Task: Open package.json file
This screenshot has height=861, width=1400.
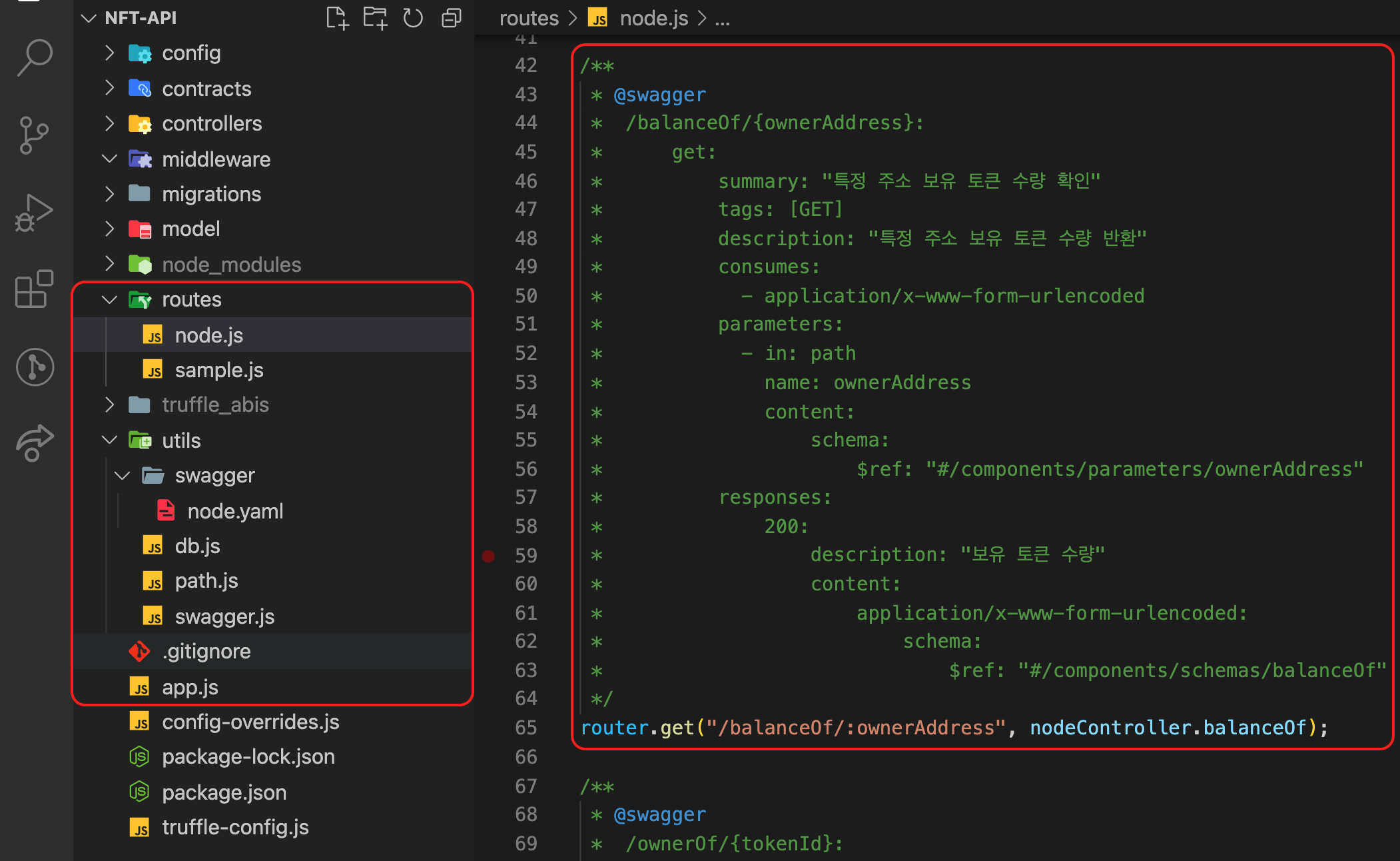Action: [224, 793]
